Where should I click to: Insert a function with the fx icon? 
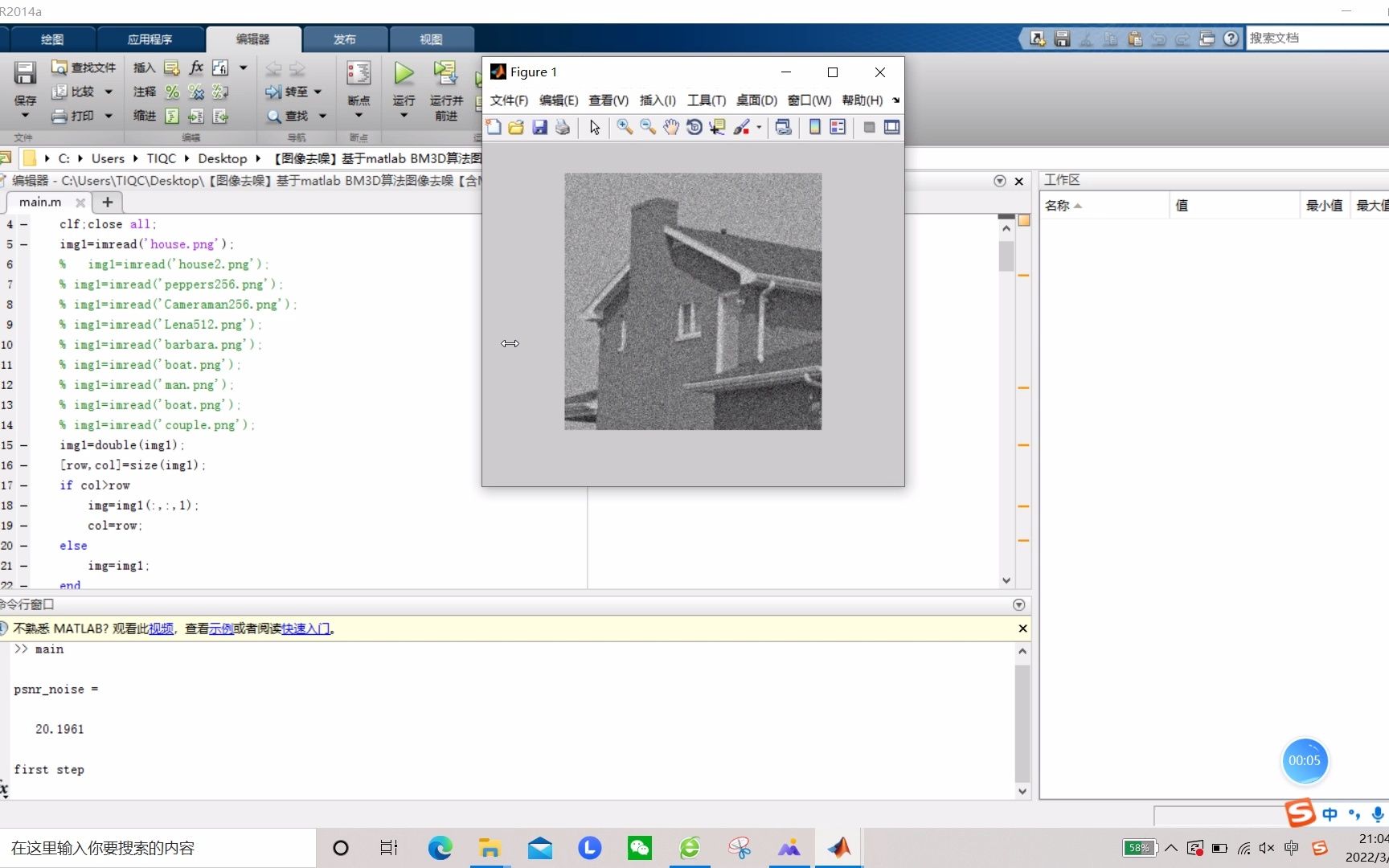click(x=195, y=68)
